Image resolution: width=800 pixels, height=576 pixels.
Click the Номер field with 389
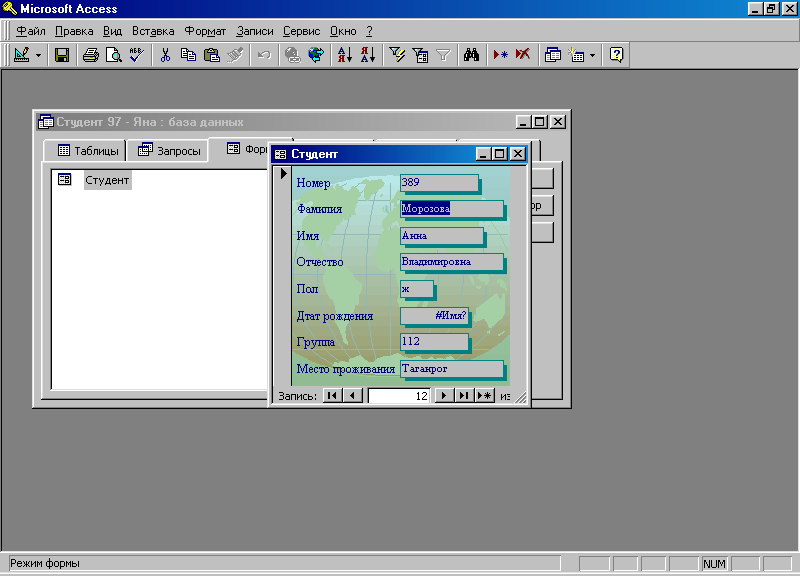(x=439, y=183)
